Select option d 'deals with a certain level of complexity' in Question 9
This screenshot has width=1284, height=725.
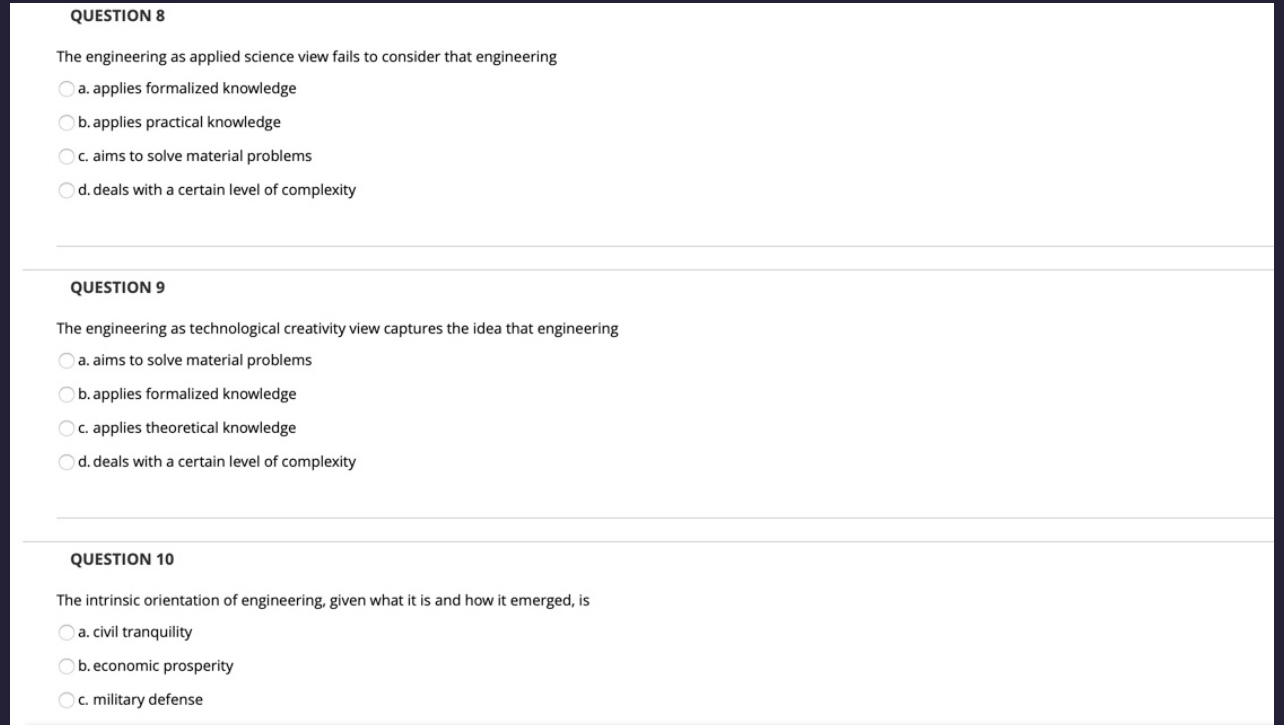point(66,462)
